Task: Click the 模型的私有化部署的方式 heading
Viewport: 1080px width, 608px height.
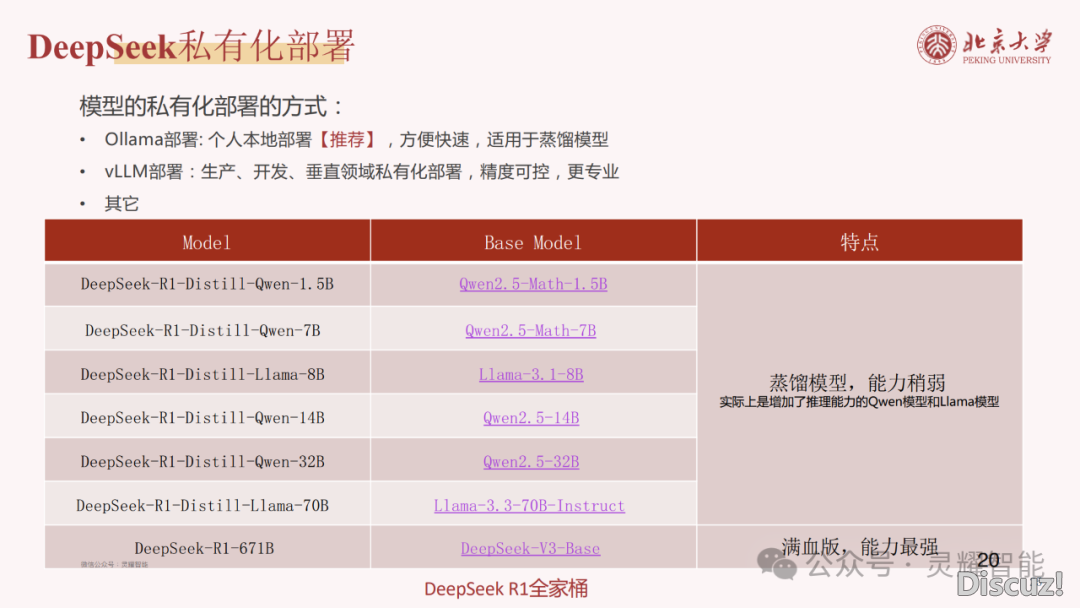Action: click(x=211, y=107)
